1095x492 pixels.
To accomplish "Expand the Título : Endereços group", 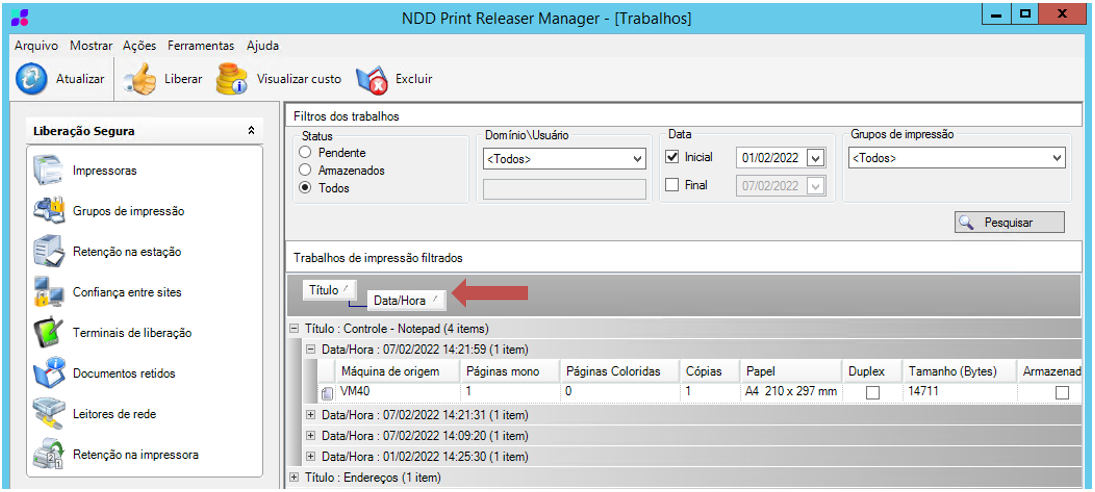I will [294, 478].
